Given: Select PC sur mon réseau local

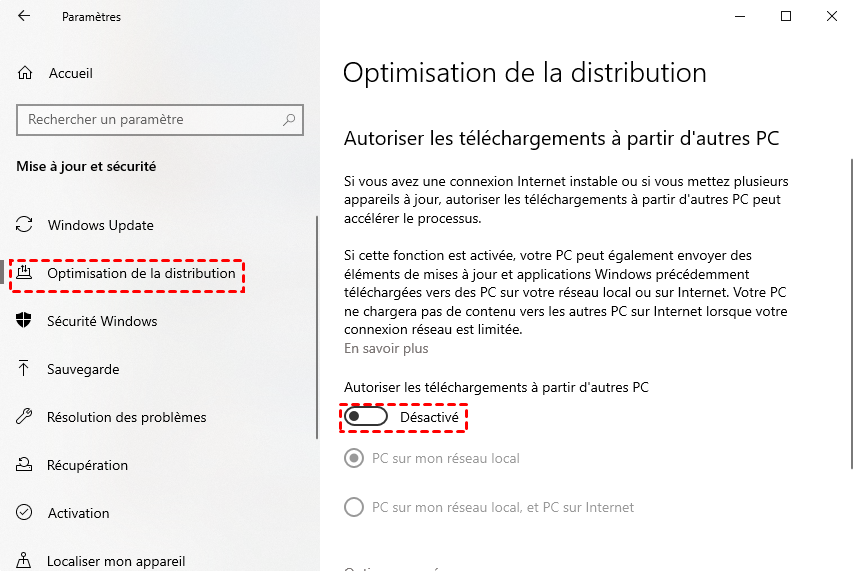Looking at the screenshot, I should (x=353, y=459).
